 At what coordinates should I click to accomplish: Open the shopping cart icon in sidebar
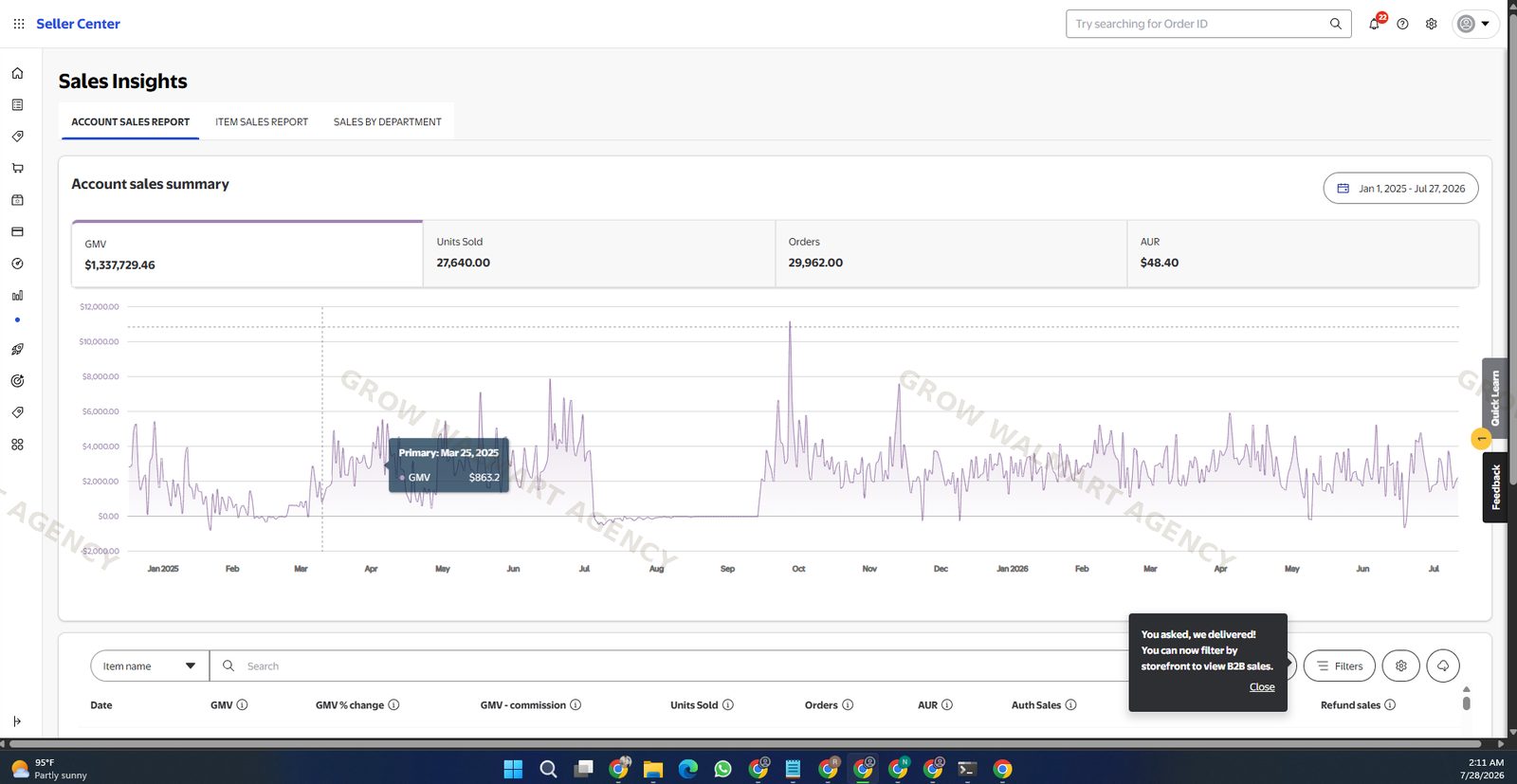tap(17, 168)
